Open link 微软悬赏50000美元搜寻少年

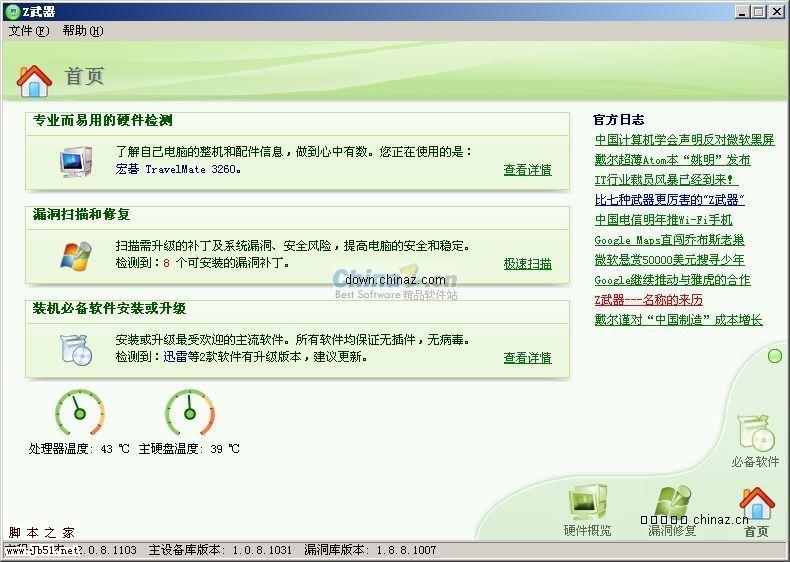[x=670, y=260]
